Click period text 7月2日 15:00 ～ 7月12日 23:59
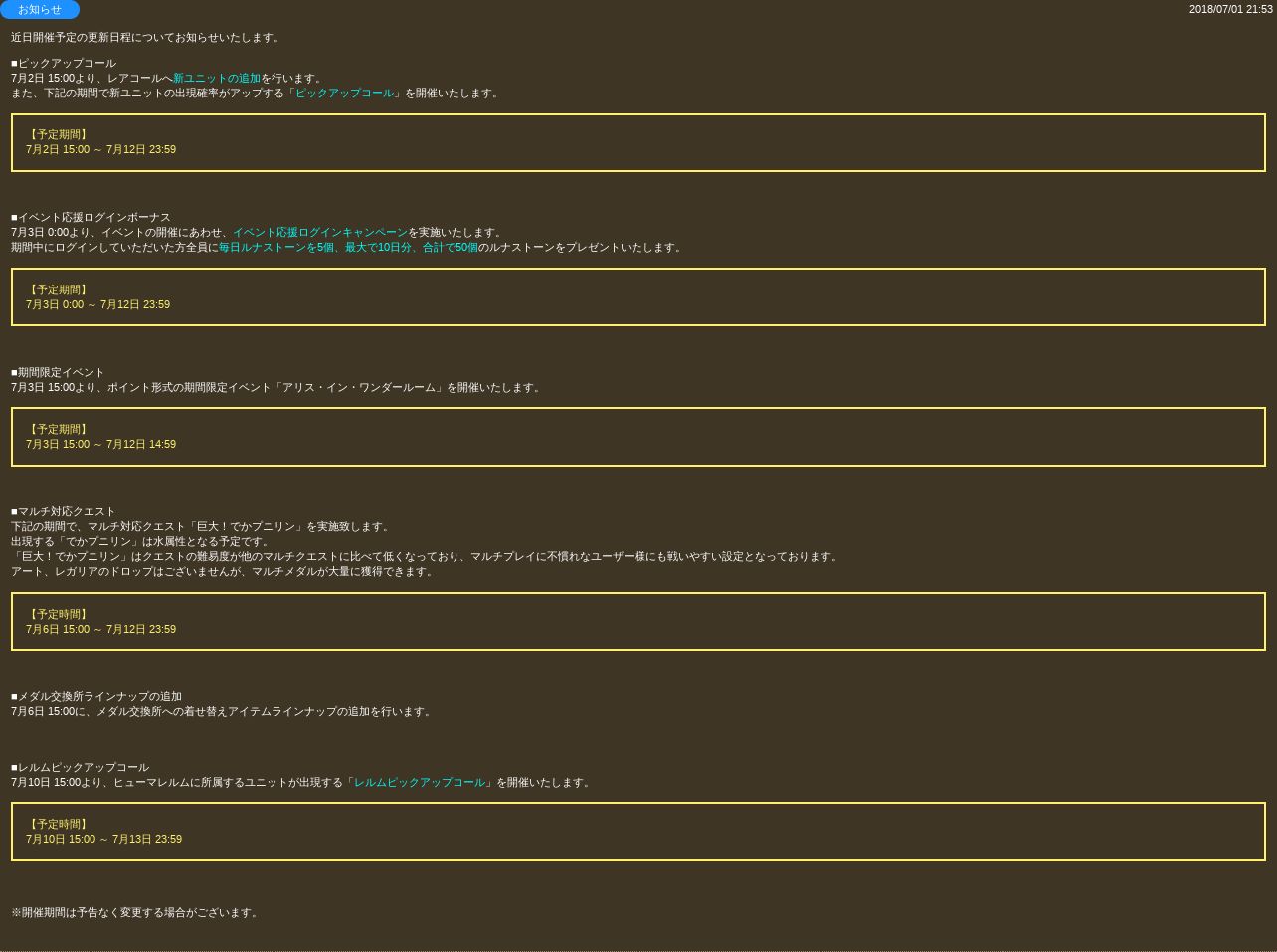The image size is (1277, 952). click(100, 150)
